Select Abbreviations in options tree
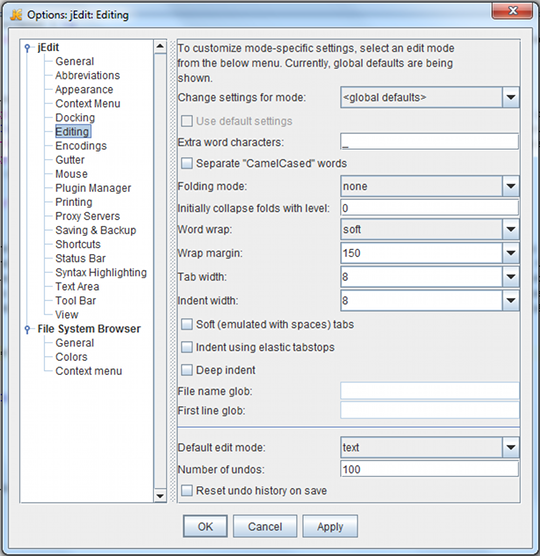Viewport: 540px width, 556px height. coord(88,76)
